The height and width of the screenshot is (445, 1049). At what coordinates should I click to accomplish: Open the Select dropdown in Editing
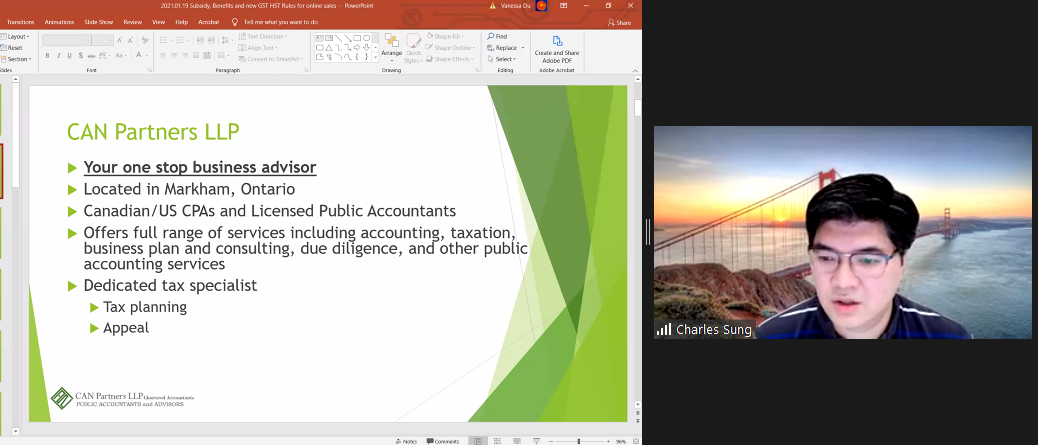tap(502, 59)
